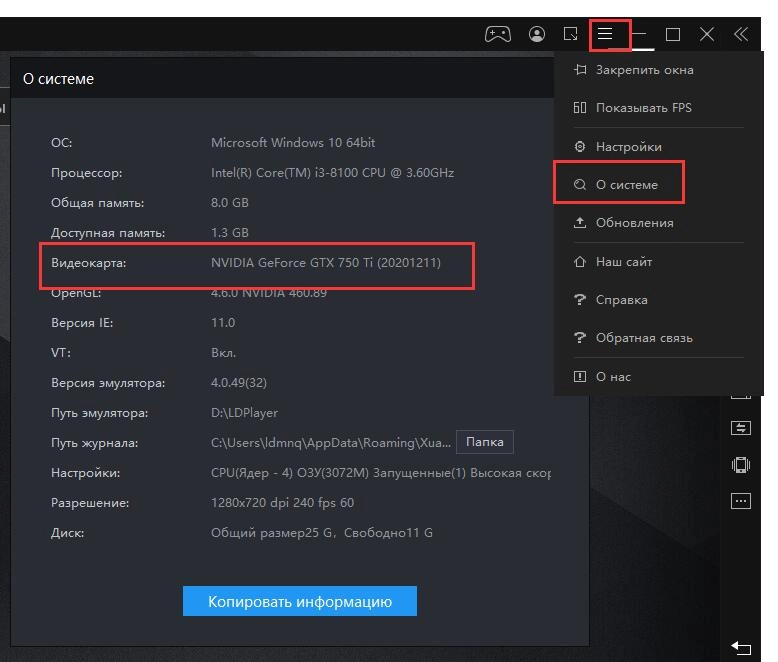
Task: Toggle Показывать FPS option
Action: click(643, 108)
